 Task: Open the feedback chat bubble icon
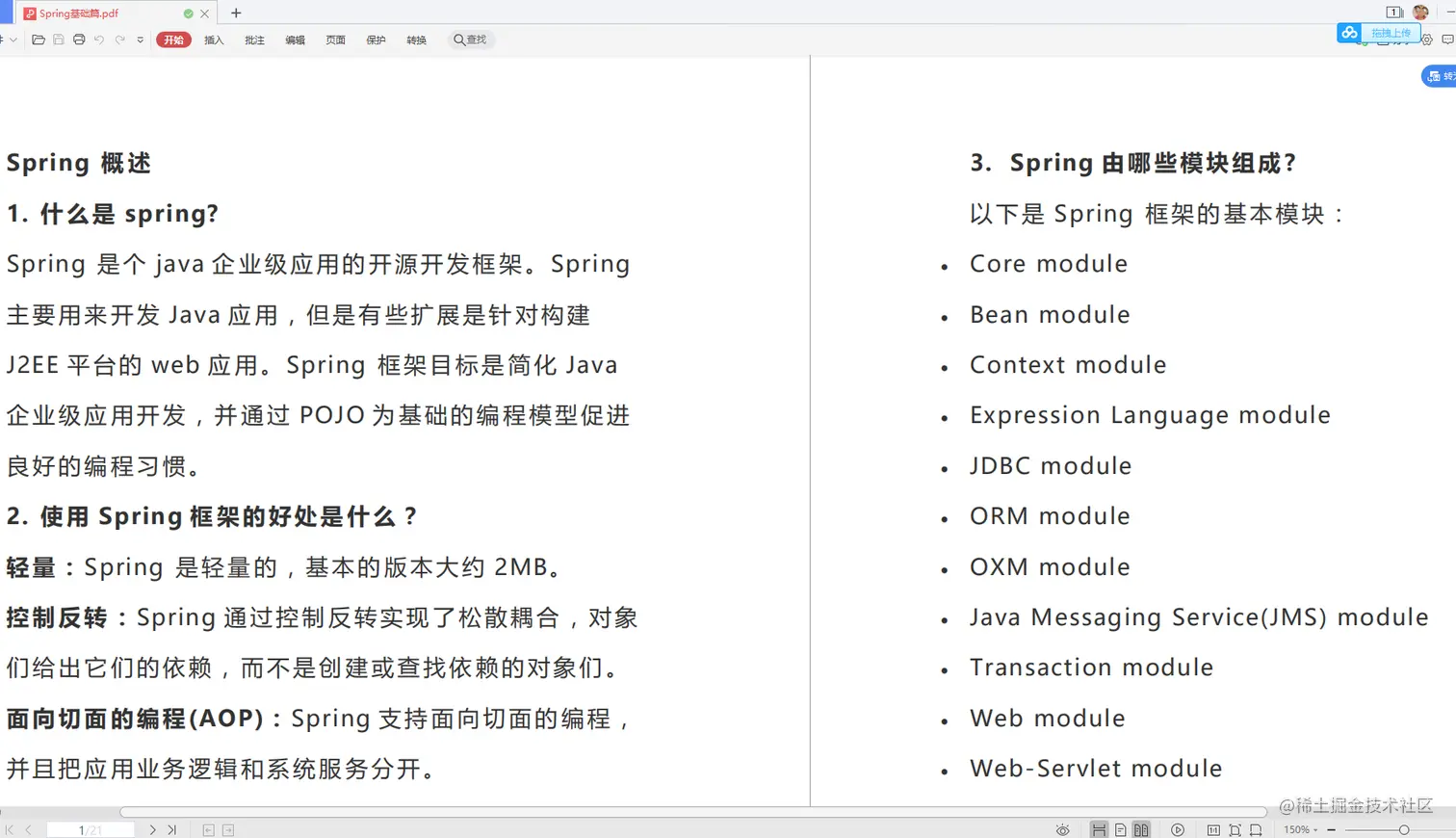1447,39
